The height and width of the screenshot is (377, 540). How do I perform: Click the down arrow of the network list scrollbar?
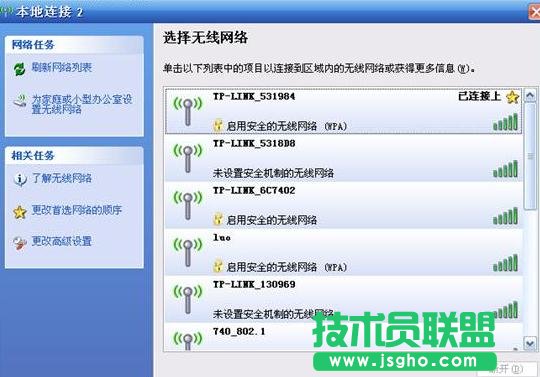pos(530,343)
